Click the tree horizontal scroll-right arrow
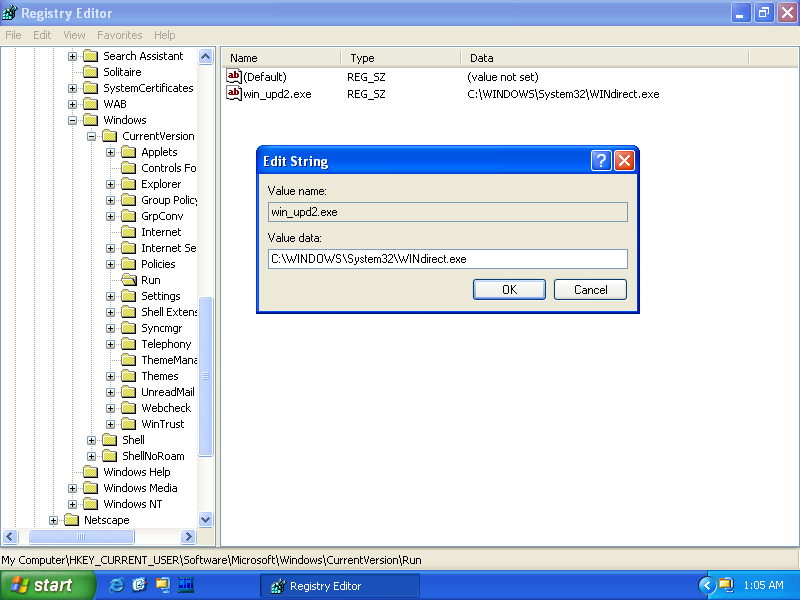 [x=188, y=536]
